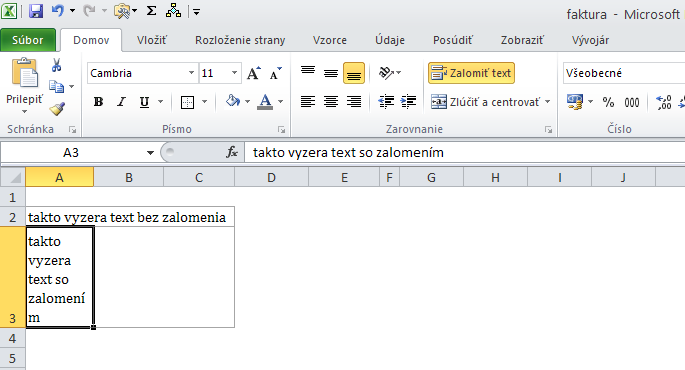This screenshot has height=370, width=685.
Task: Apply percent style format
Action: coord(608,102)
